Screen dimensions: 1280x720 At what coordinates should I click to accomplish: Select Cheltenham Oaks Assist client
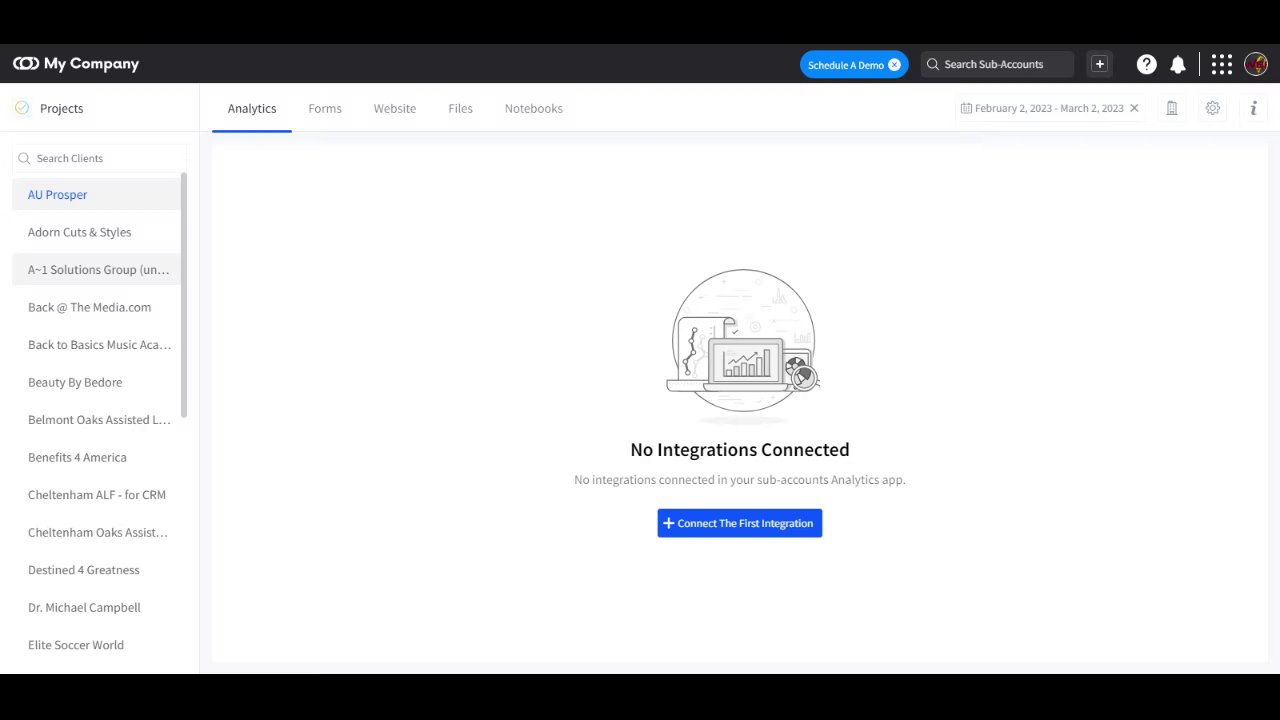click(x=97, y=532)
